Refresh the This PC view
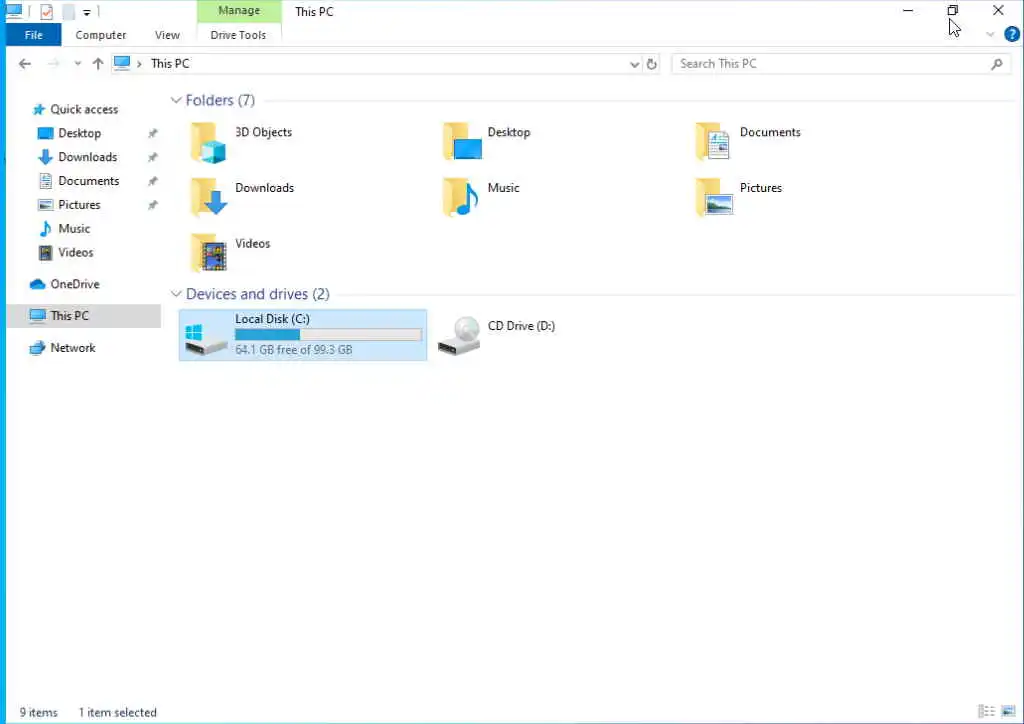 pos(651,64)
